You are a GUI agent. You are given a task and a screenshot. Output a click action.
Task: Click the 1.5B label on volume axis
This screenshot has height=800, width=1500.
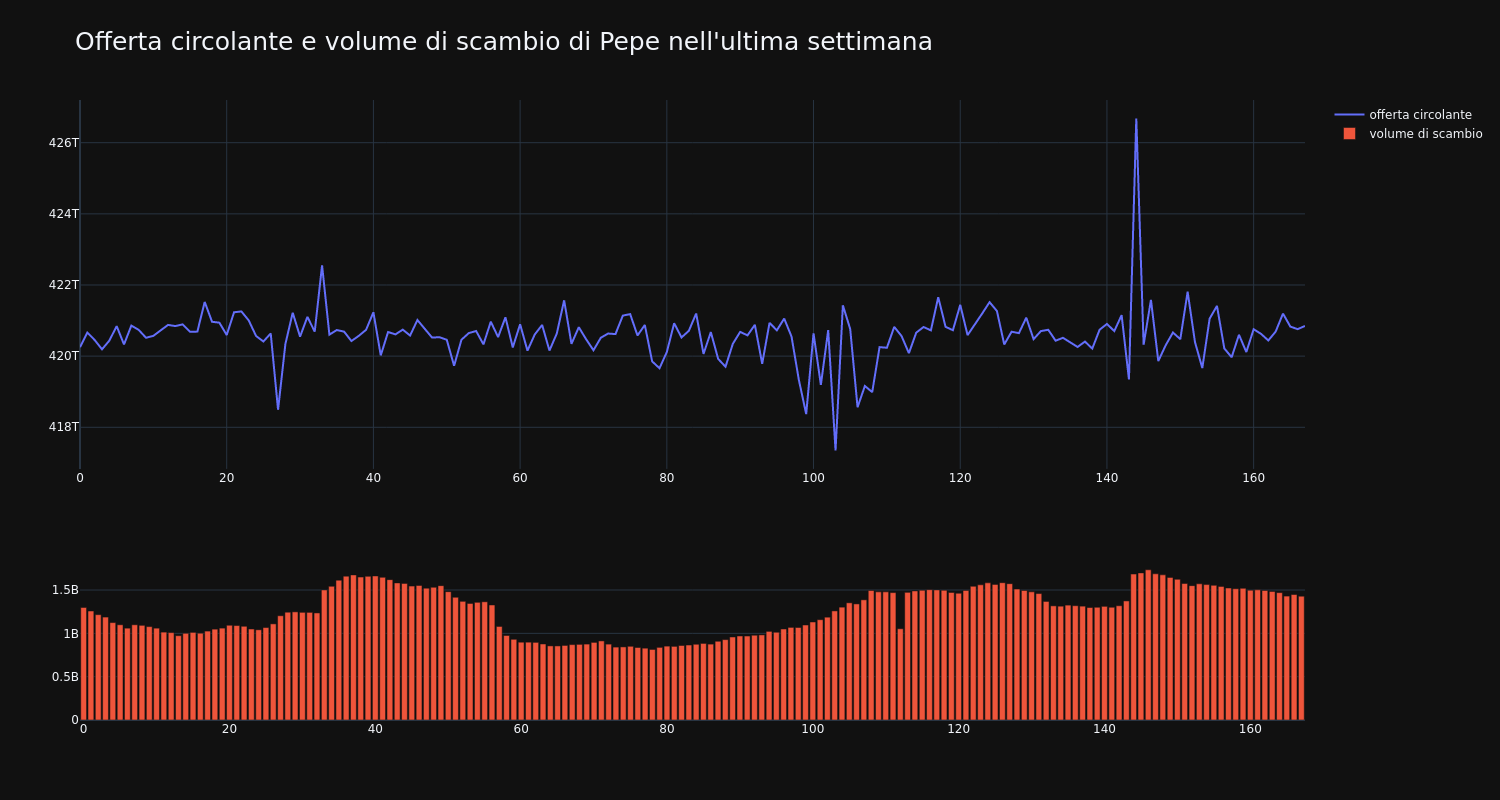click(x=65, y=590)
